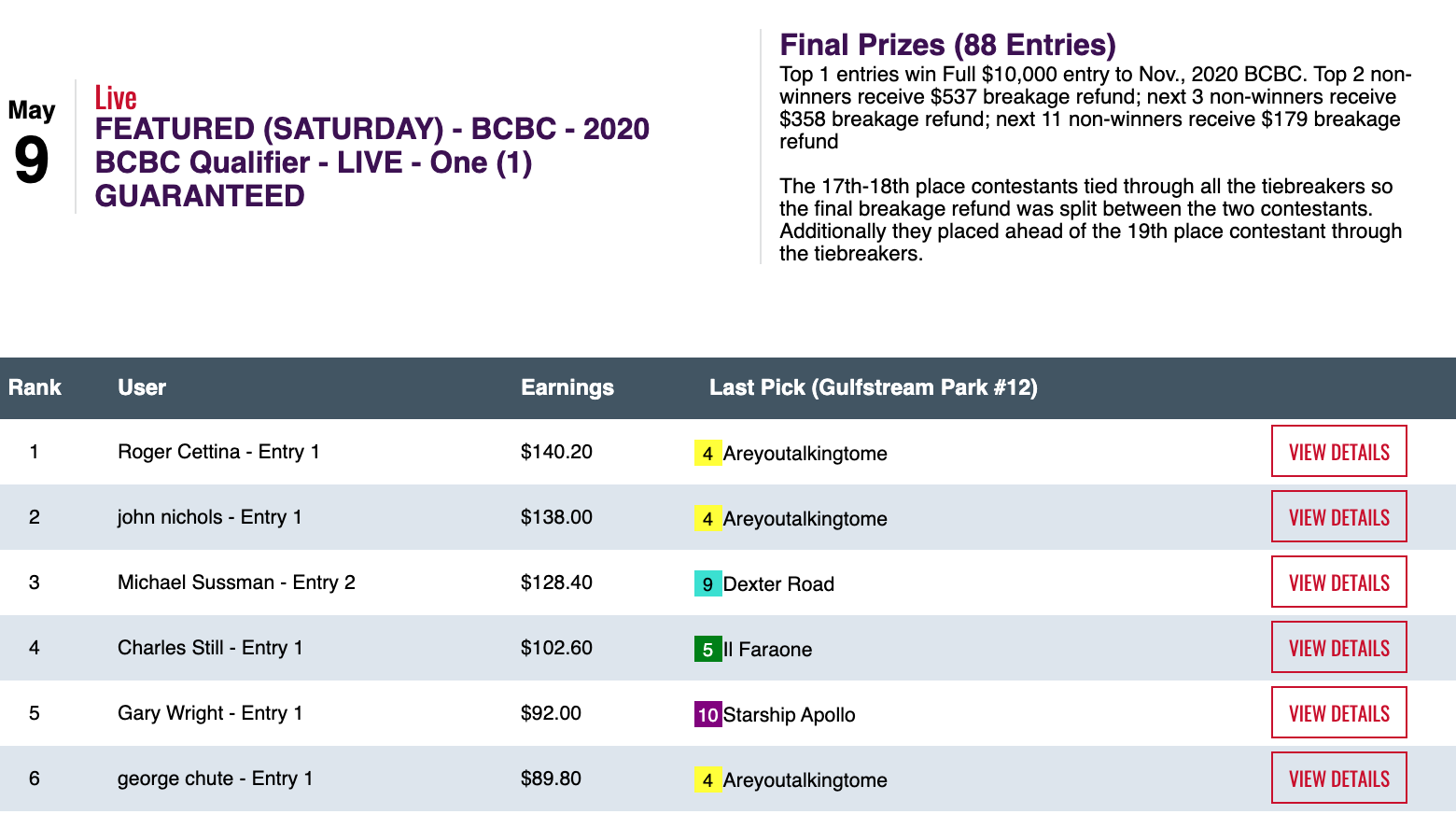Open Charles Still's View Details button
Viewport: 1456px width, 814px height.
(1338, 648)
